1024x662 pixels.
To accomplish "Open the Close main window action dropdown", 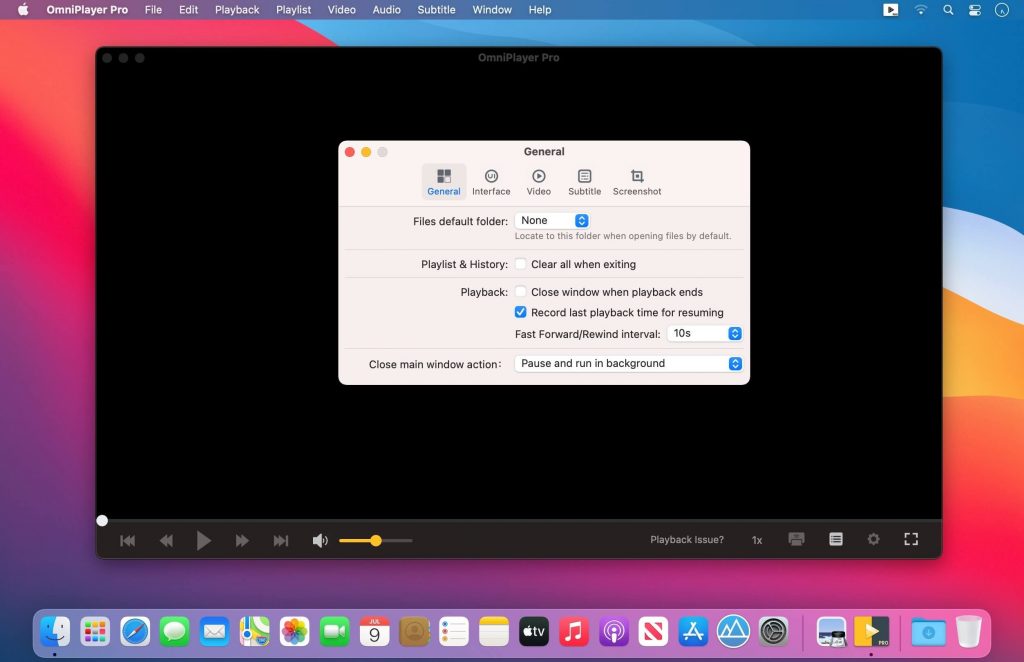I will pyautogui.click(x=628, y=363).
